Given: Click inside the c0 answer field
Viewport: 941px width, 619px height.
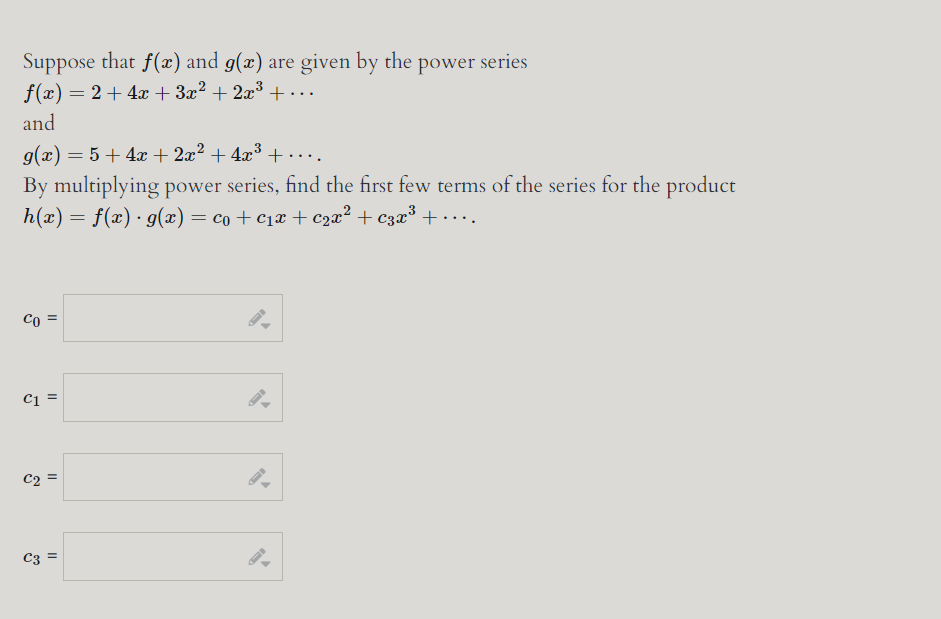Looking at the screenshot, I should tap(150, 317).
